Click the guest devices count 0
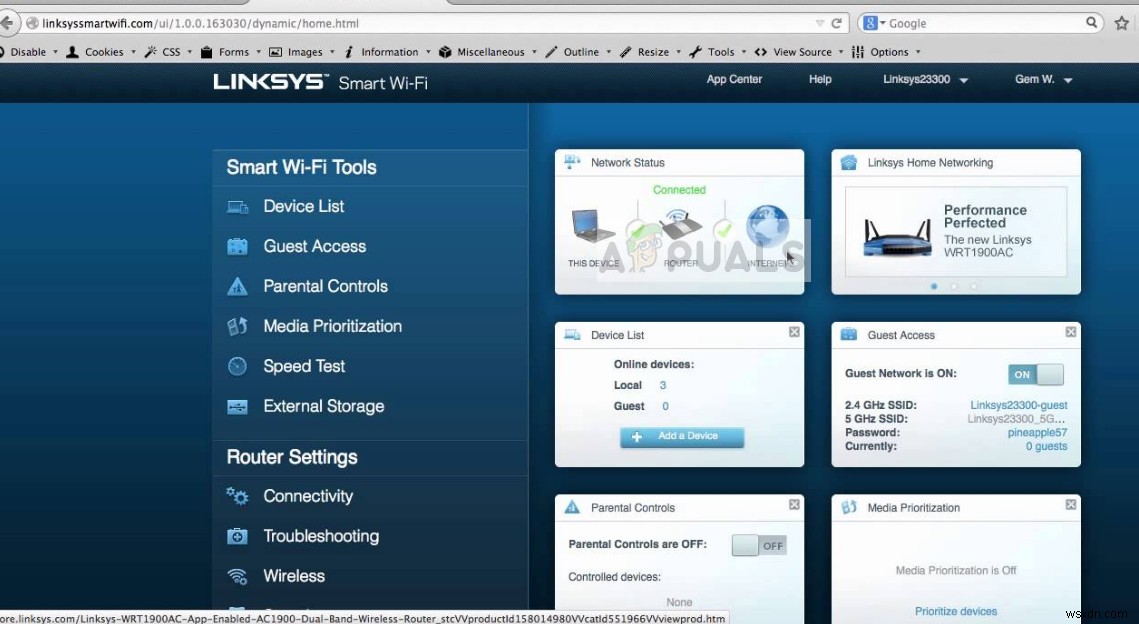Screen dimensions: 1139x624 [665, 406]
